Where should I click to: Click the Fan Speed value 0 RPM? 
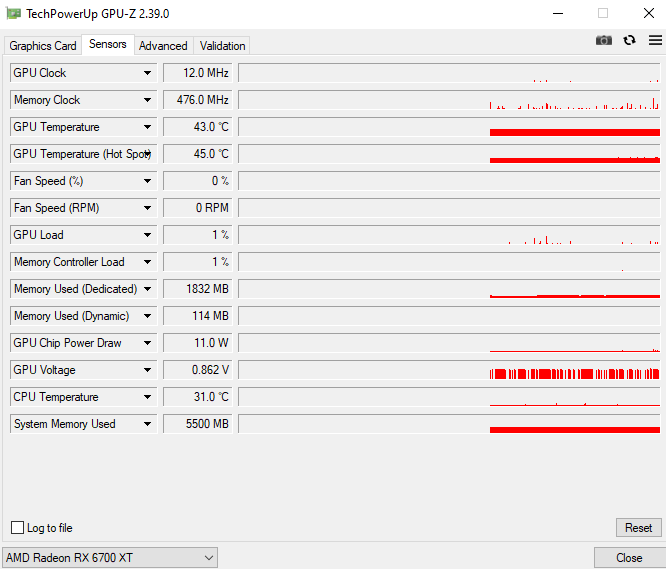[x=198, y=208]
